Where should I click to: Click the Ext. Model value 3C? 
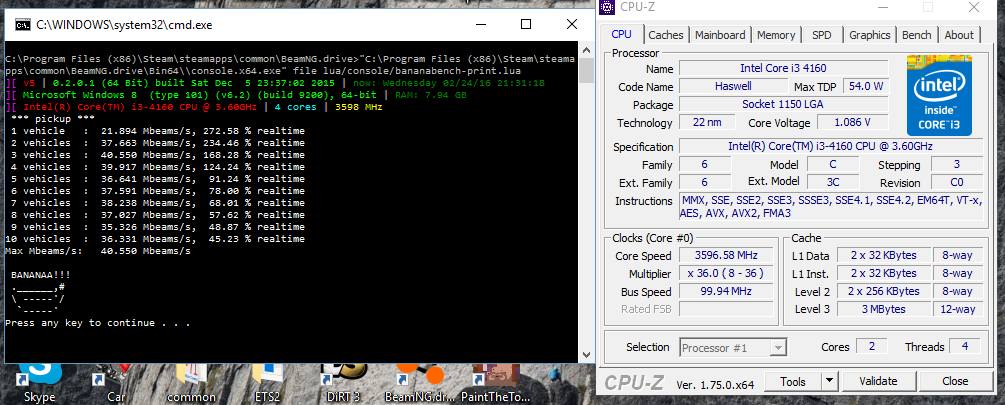[x=833, y=183]
